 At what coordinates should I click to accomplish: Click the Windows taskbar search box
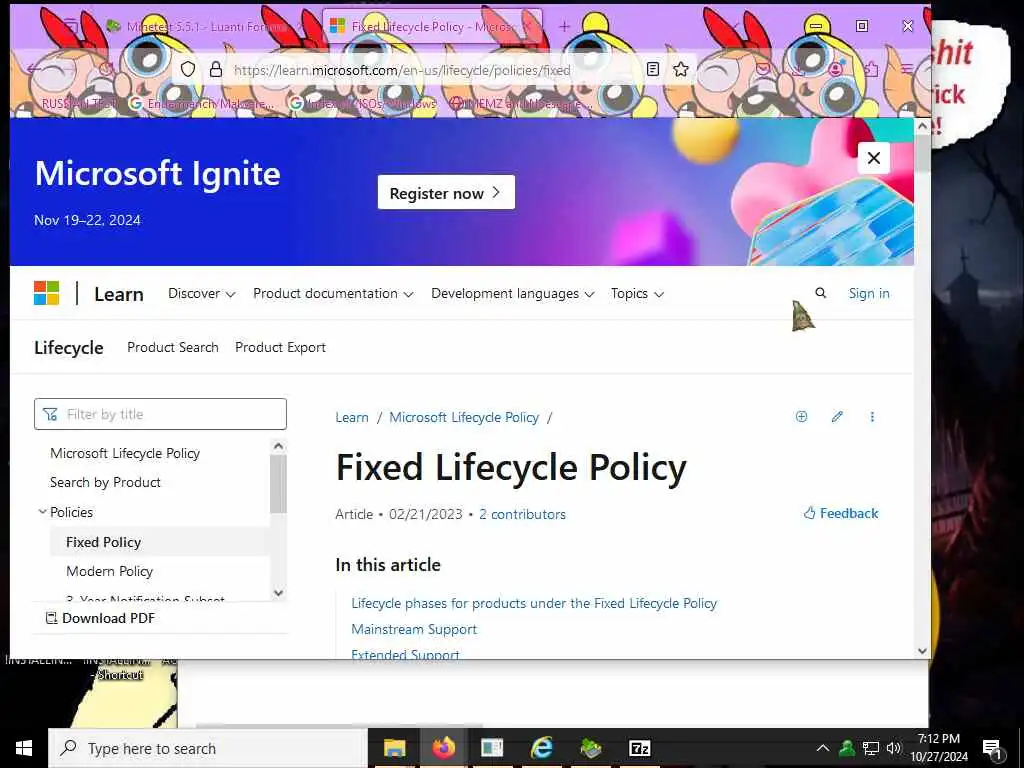pyautogui.click(x=208, y=748)
